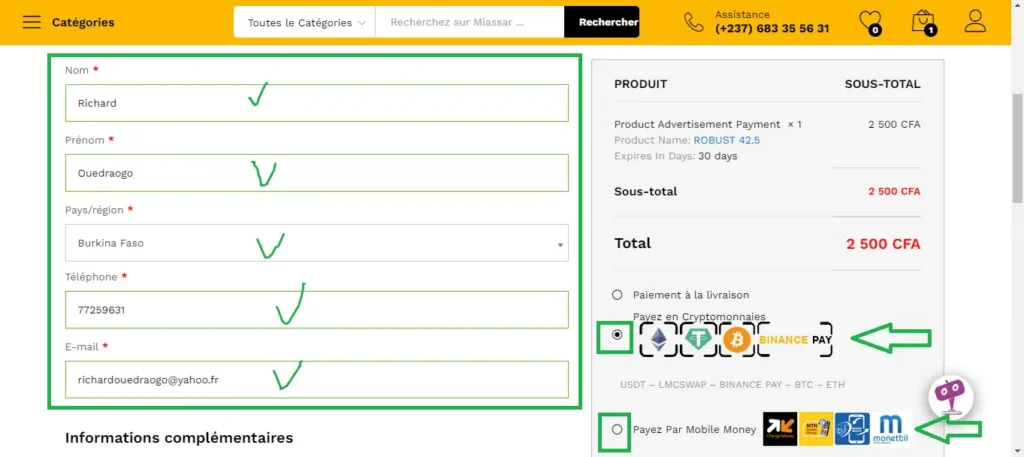Click the Téléphone input field
This screenshot has width=1024, height=457.
[x=316, y=310]
